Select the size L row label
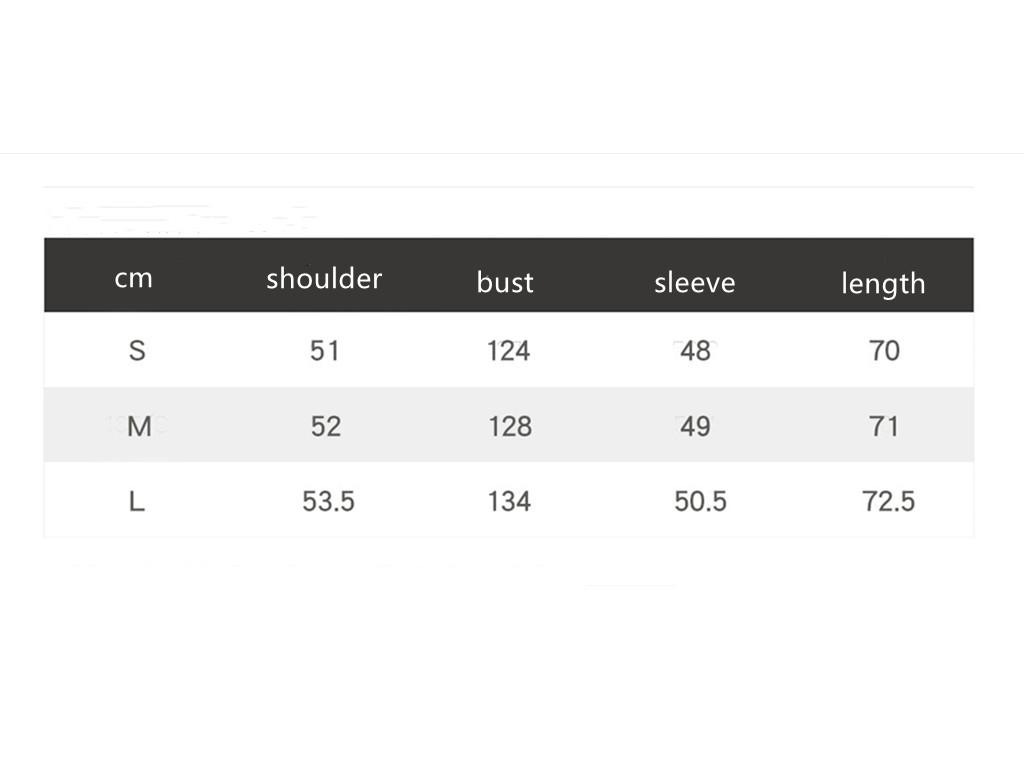 137,501
